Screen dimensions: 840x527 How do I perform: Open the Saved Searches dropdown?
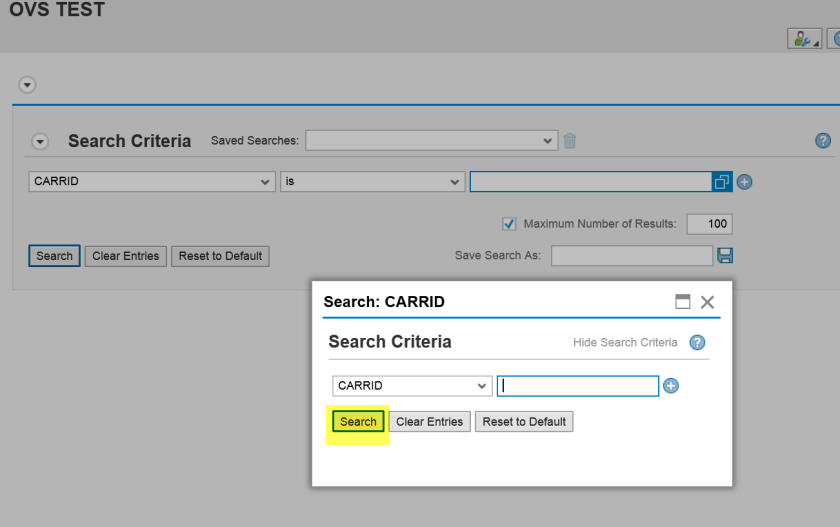(431, 141)
